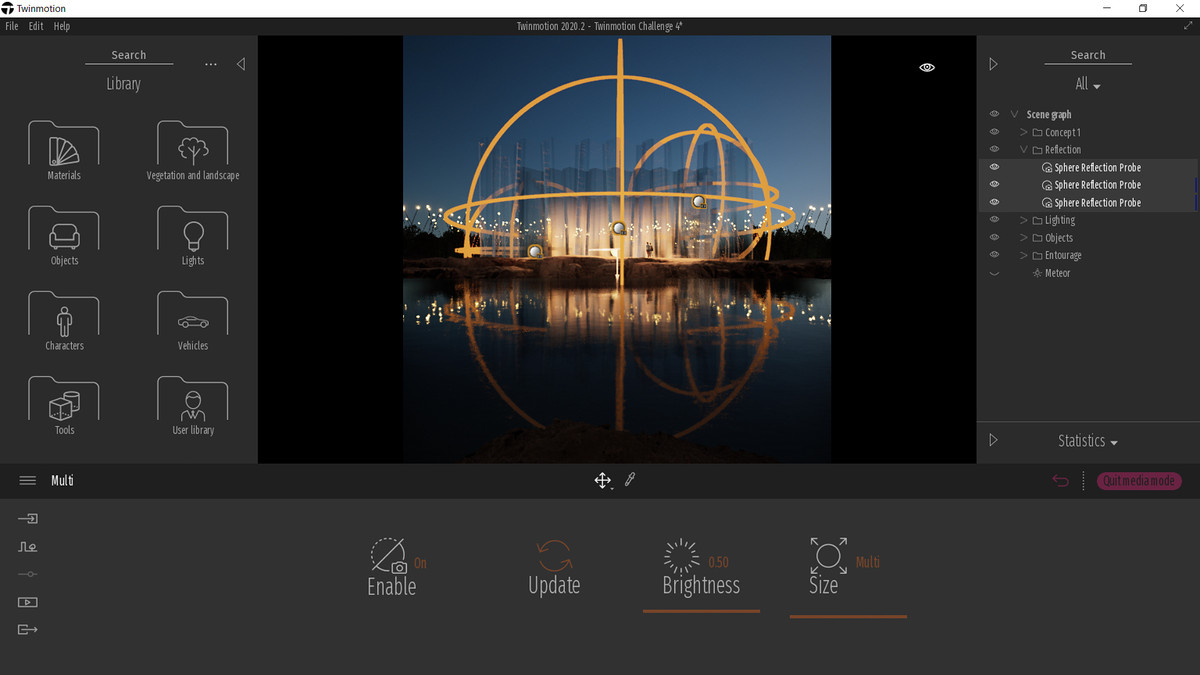Open the Tools library folder
Viewport: 1200px width, 675px height.
(x=64, y=406)
